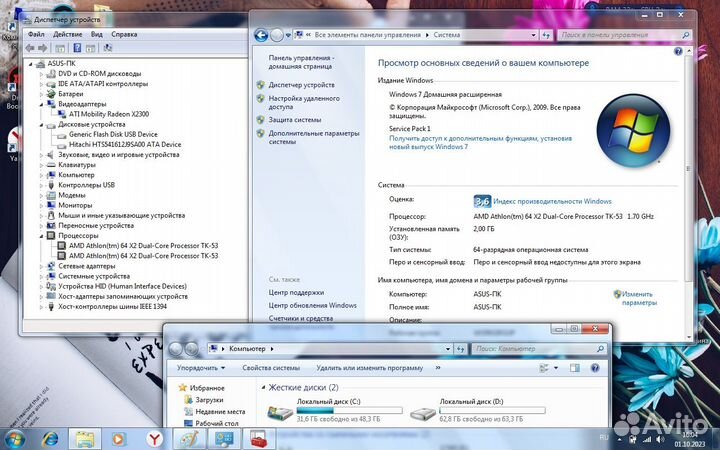Collapse the ASUS-ПК root node
Image resolution: width=720 pixels, height=450 pixels.
point(31,64)
